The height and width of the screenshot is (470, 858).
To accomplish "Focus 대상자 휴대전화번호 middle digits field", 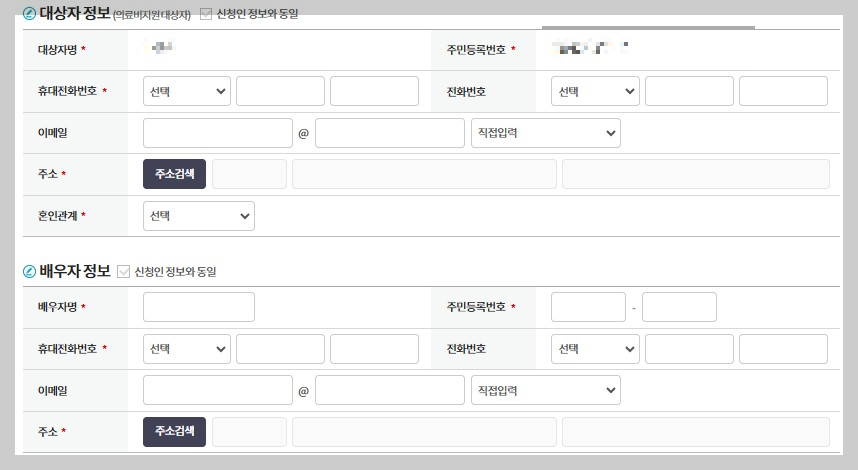I will click(x=280, y=91).
